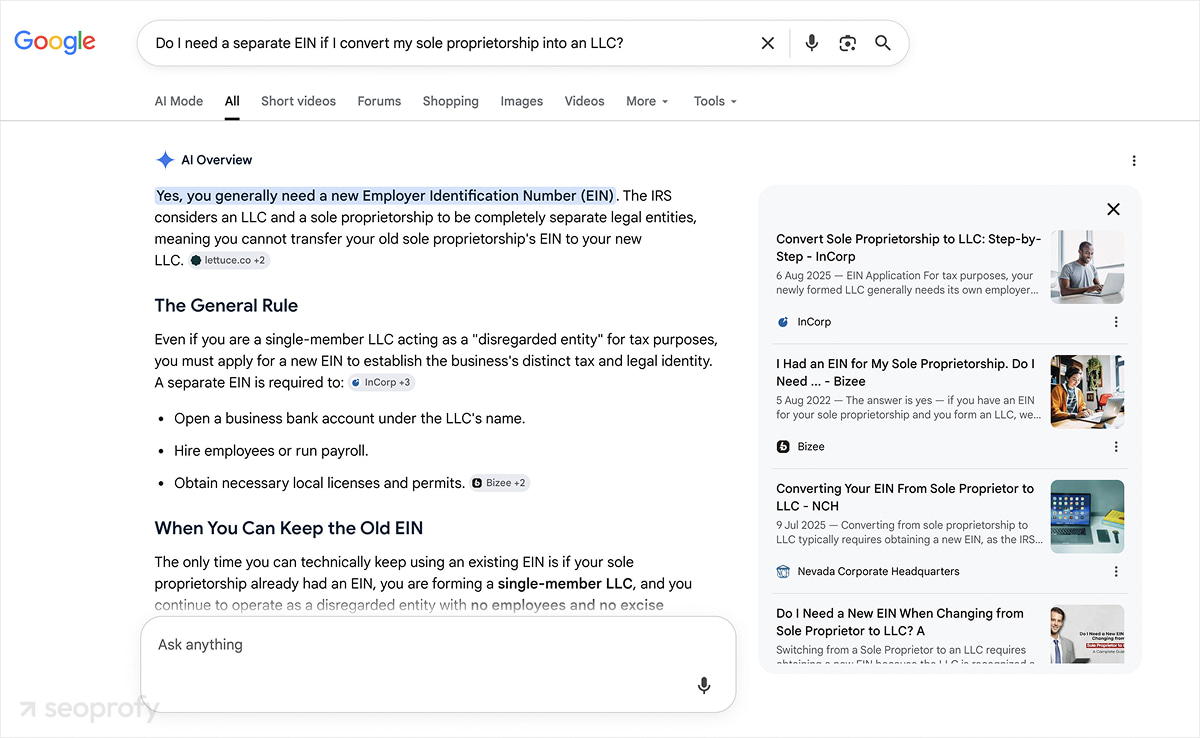
Task: Click 'The General Rule' heading
Action: (x=226, y=306)
